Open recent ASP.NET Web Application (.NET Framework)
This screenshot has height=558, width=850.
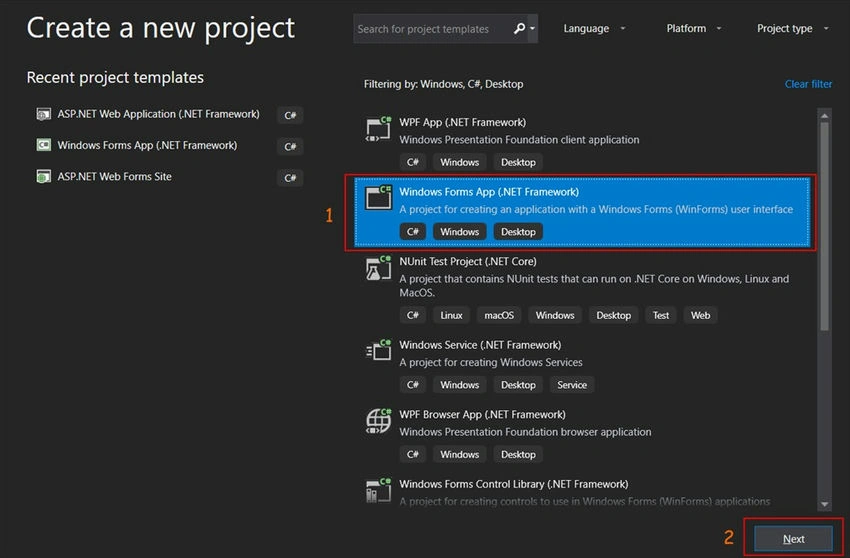tap(158, 114)
